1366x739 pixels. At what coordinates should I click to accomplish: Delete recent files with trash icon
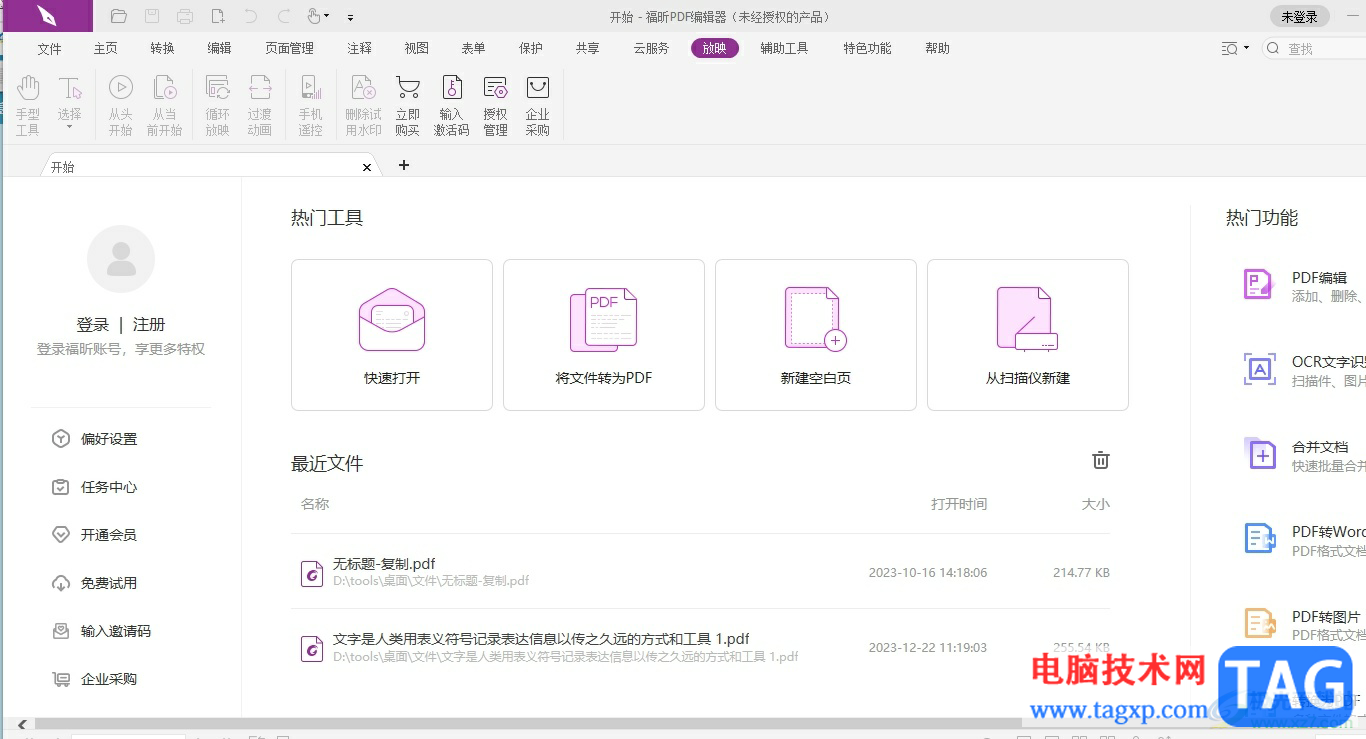1100,460
